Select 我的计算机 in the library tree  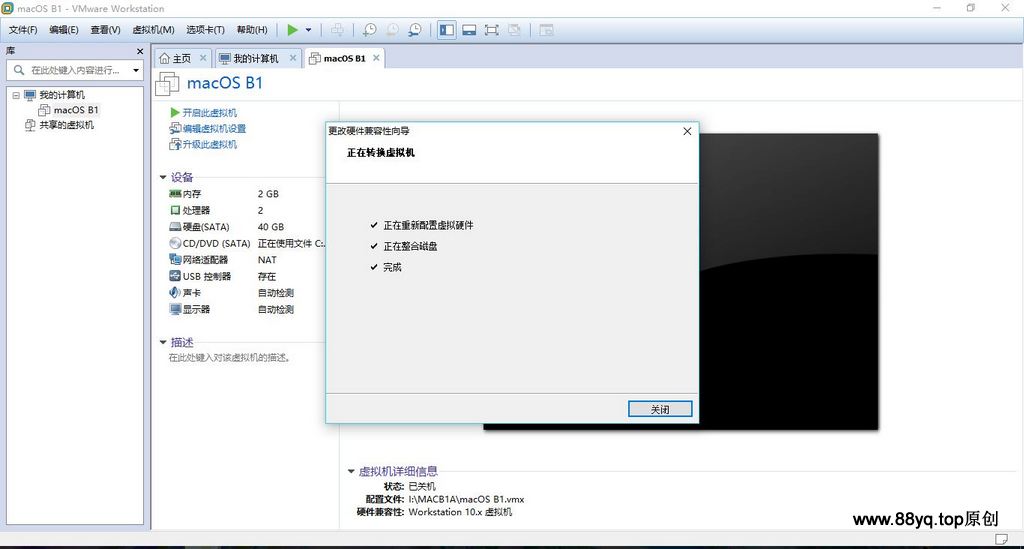(x=61, y=95)
